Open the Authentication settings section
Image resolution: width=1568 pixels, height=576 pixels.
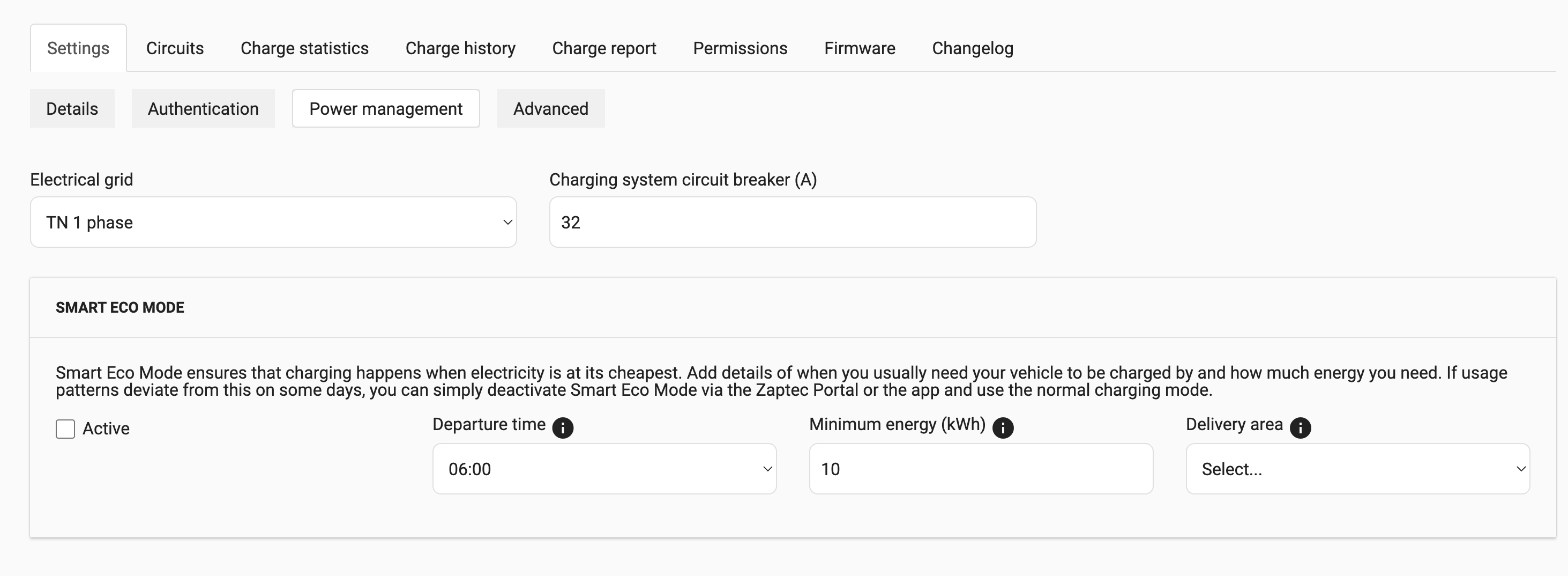[203, 109]
